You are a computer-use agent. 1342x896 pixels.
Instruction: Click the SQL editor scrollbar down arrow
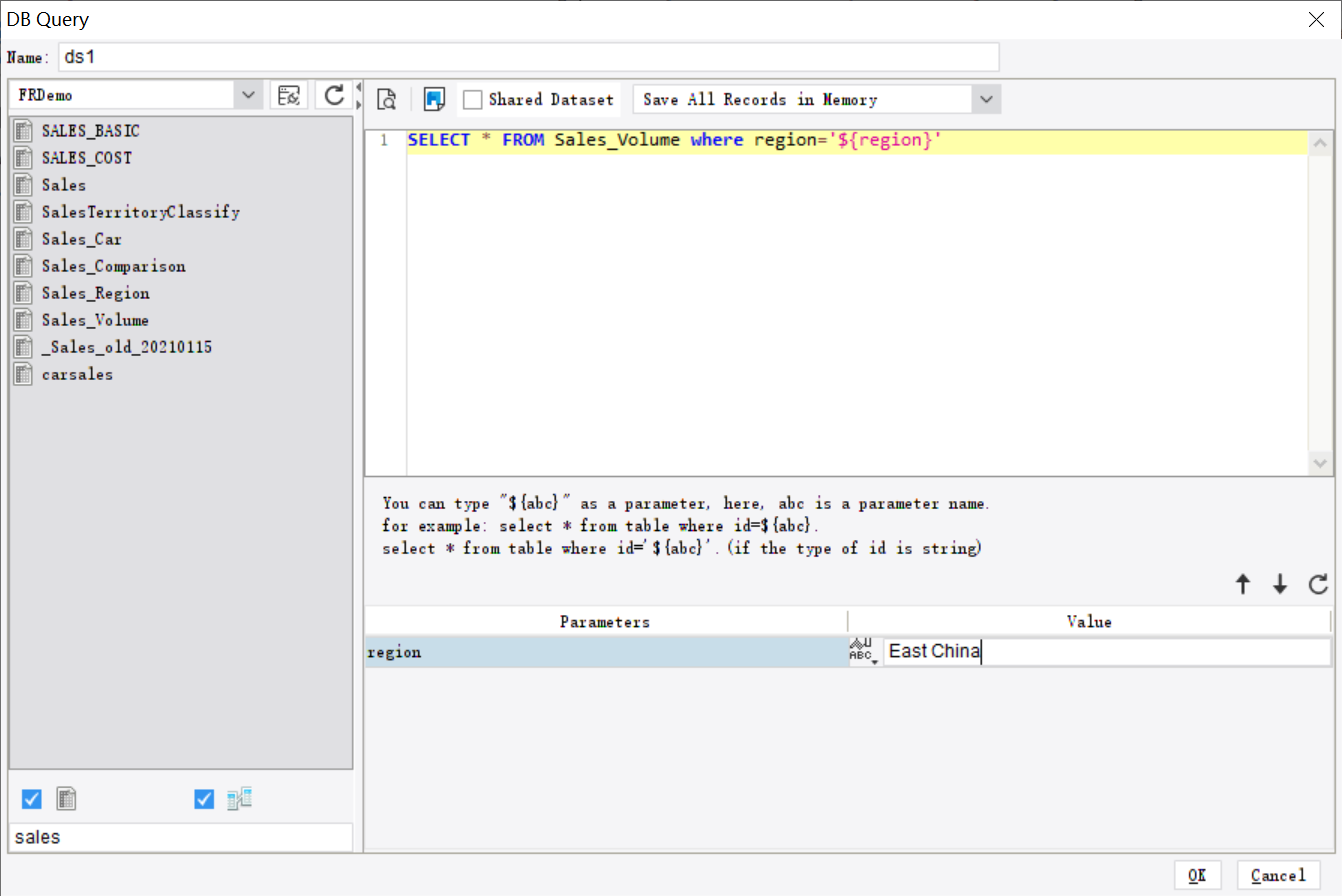coord(1320,463)
